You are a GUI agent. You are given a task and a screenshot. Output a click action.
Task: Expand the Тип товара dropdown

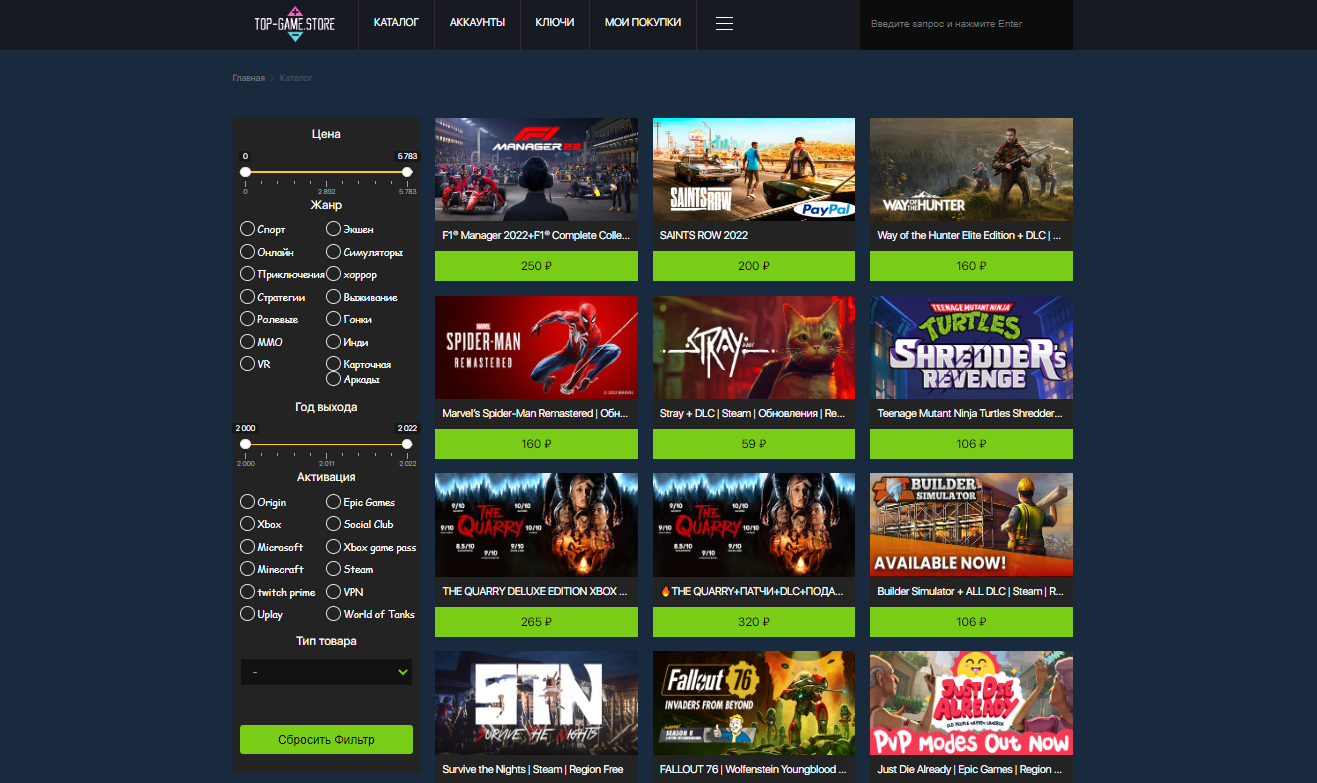tap(326, 672)
